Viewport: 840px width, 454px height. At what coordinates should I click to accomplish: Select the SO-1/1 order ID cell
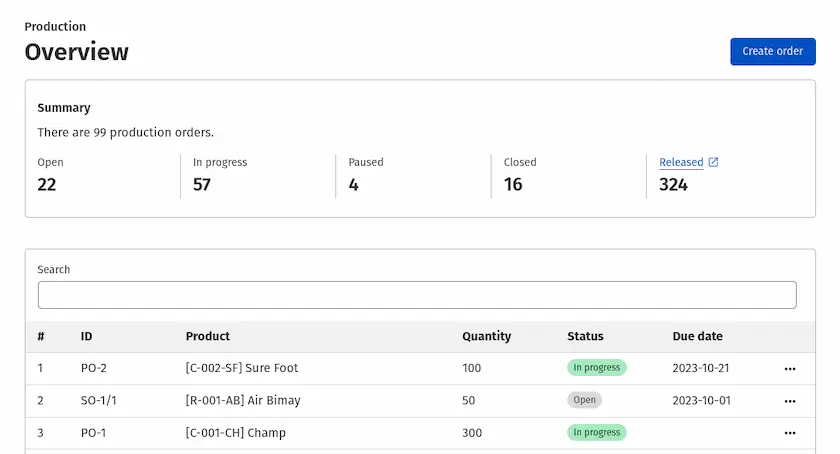click(98, 400)
